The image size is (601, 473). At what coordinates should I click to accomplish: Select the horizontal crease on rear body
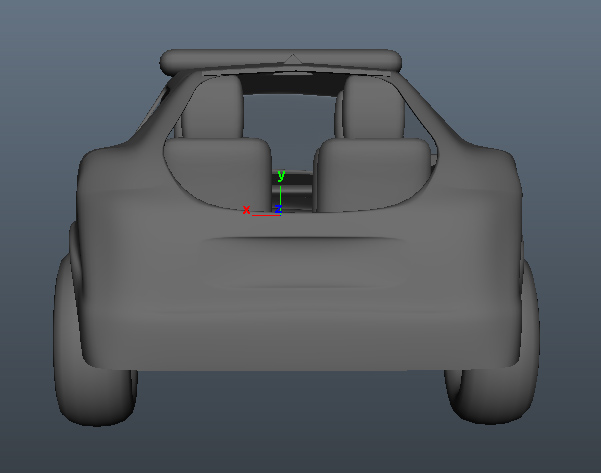[300, 239]
